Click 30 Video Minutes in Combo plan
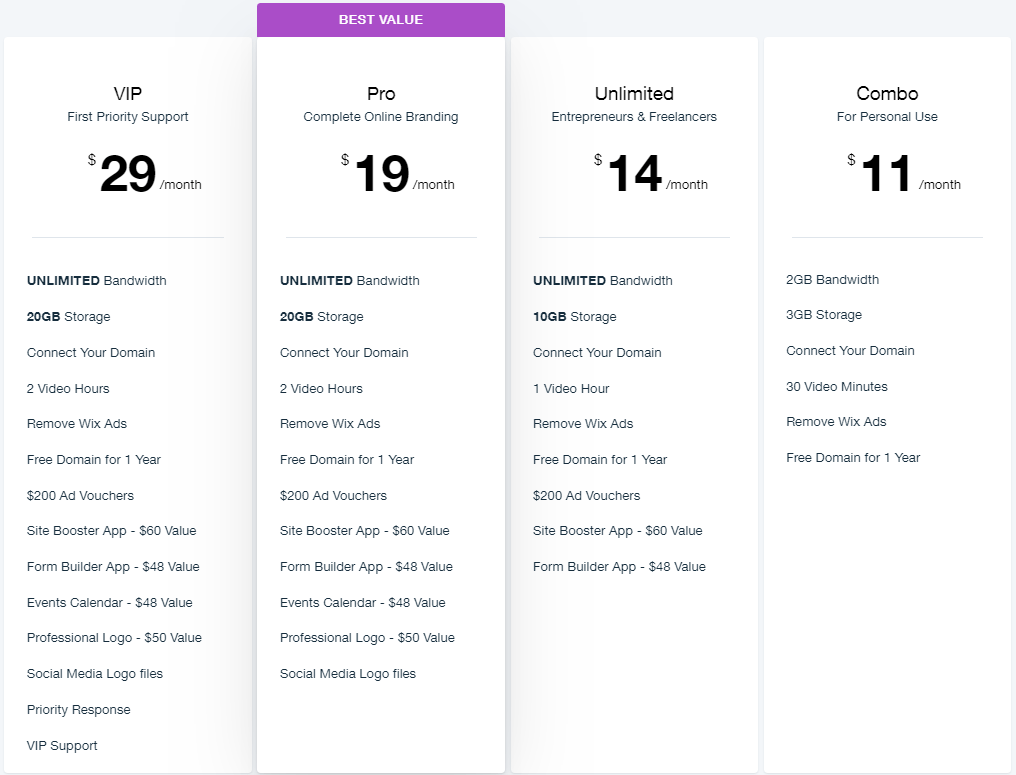 pyautogui.click(x=837, y=387)
